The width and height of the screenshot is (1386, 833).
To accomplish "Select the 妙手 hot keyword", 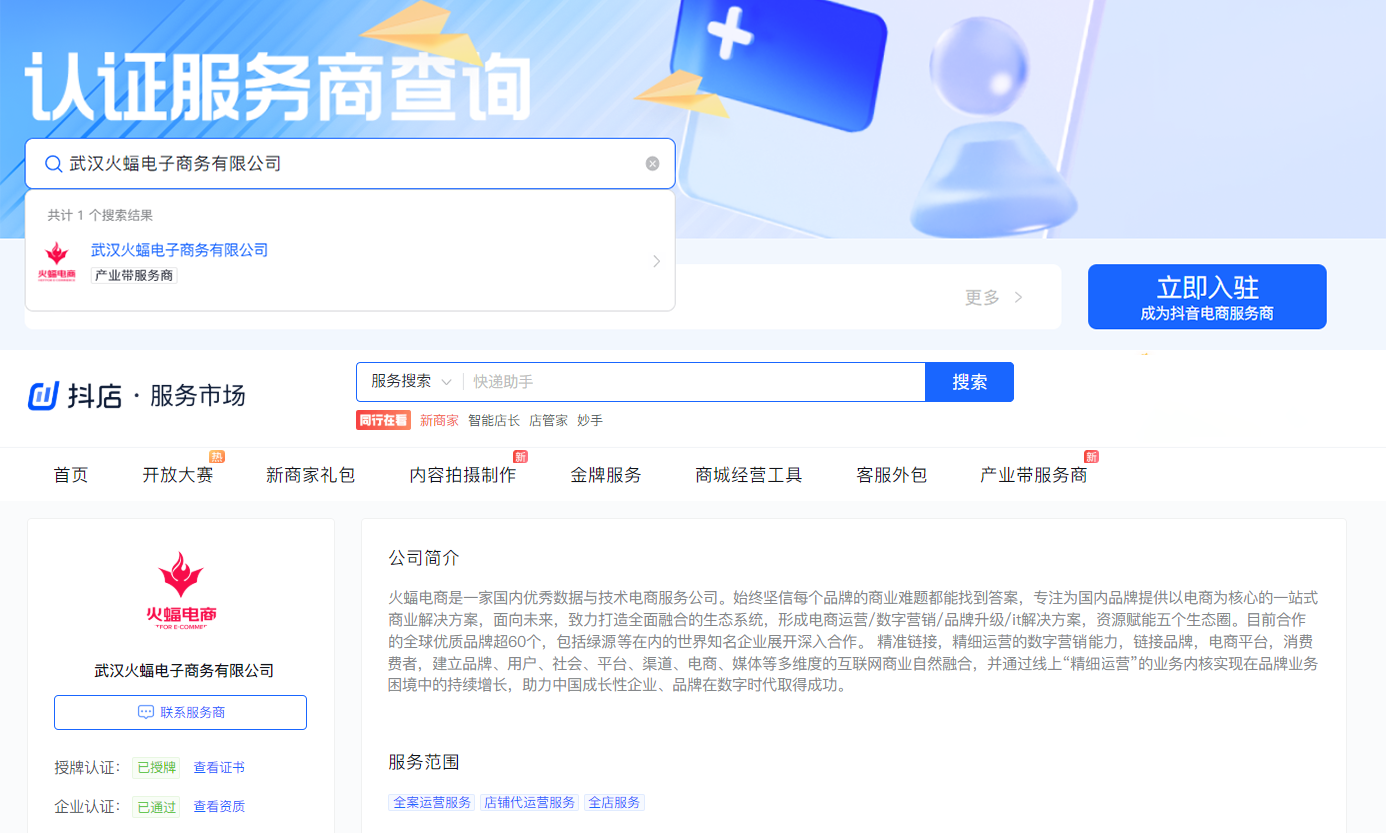I will (x=590, y=421).
